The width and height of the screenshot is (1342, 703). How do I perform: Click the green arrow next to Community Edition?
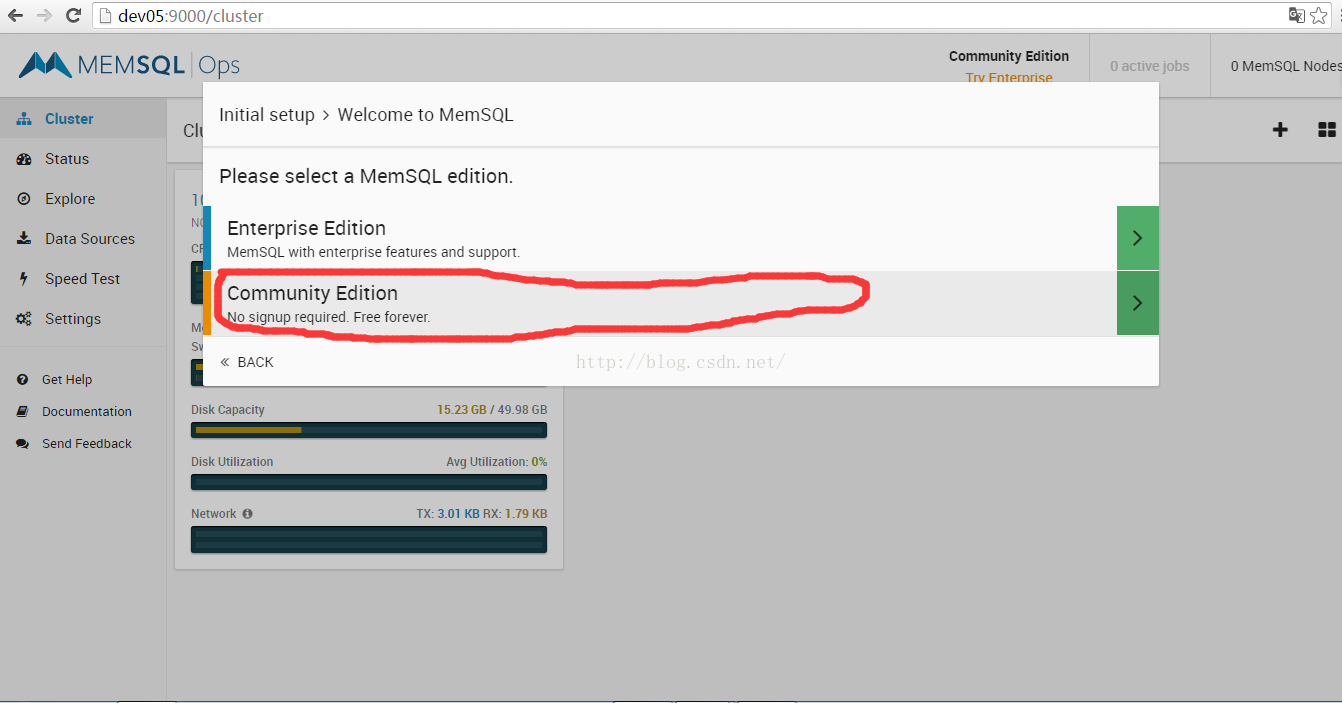(1138, 303)
